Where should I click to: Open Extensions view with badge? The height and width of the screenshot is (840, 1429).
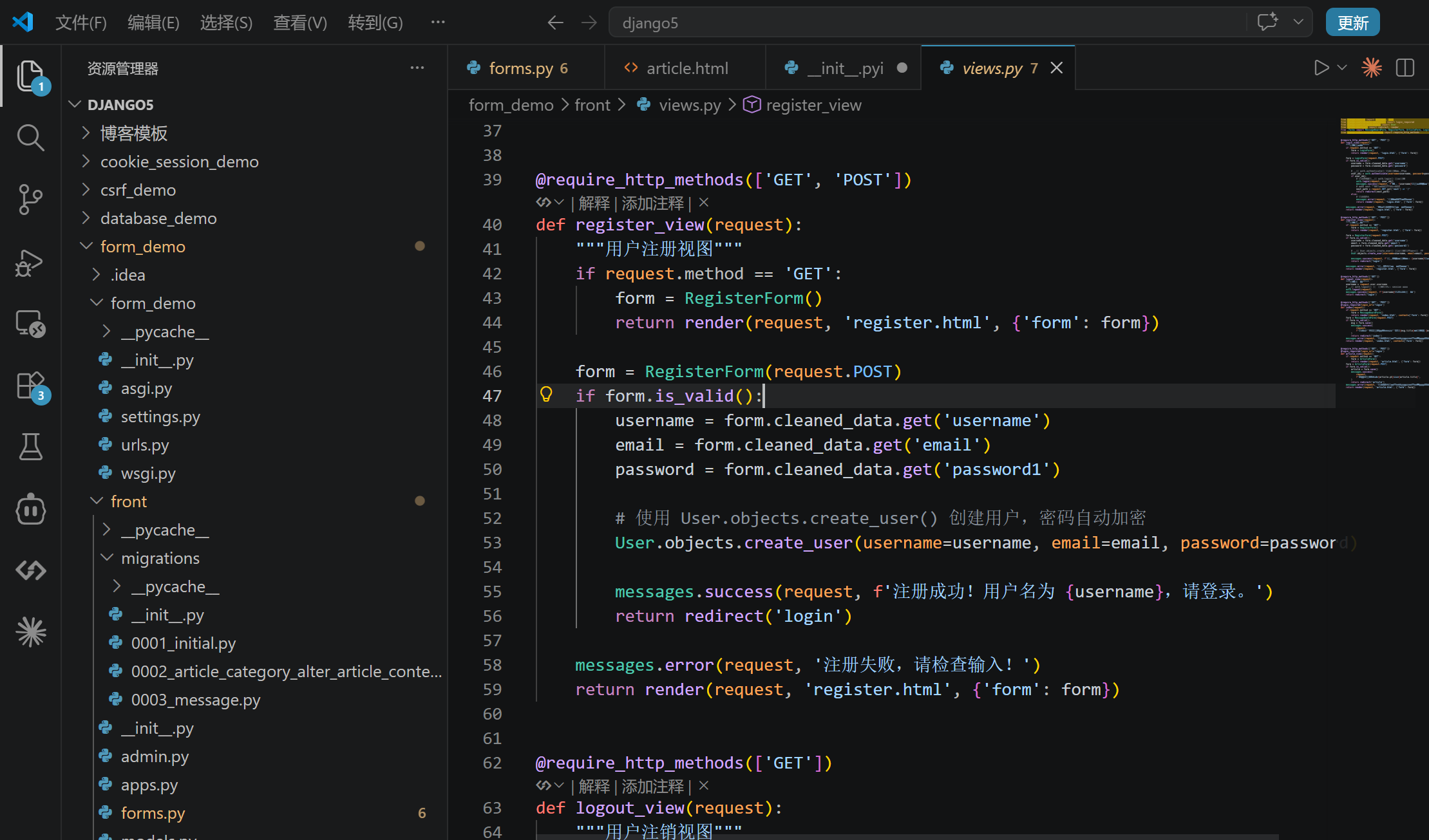click(x=30, y=386)
